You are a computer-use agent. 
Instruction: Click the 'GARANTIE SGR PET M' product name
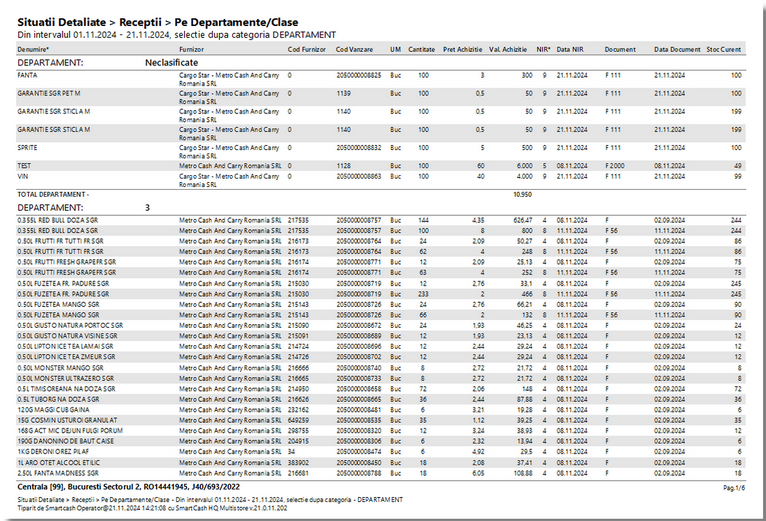tap(49, 93)
